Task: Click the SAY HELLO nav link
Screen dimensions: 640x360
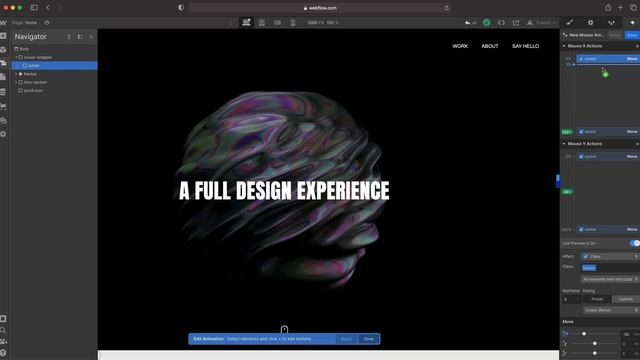Action: pyautogui.click(x=525, y=46)
